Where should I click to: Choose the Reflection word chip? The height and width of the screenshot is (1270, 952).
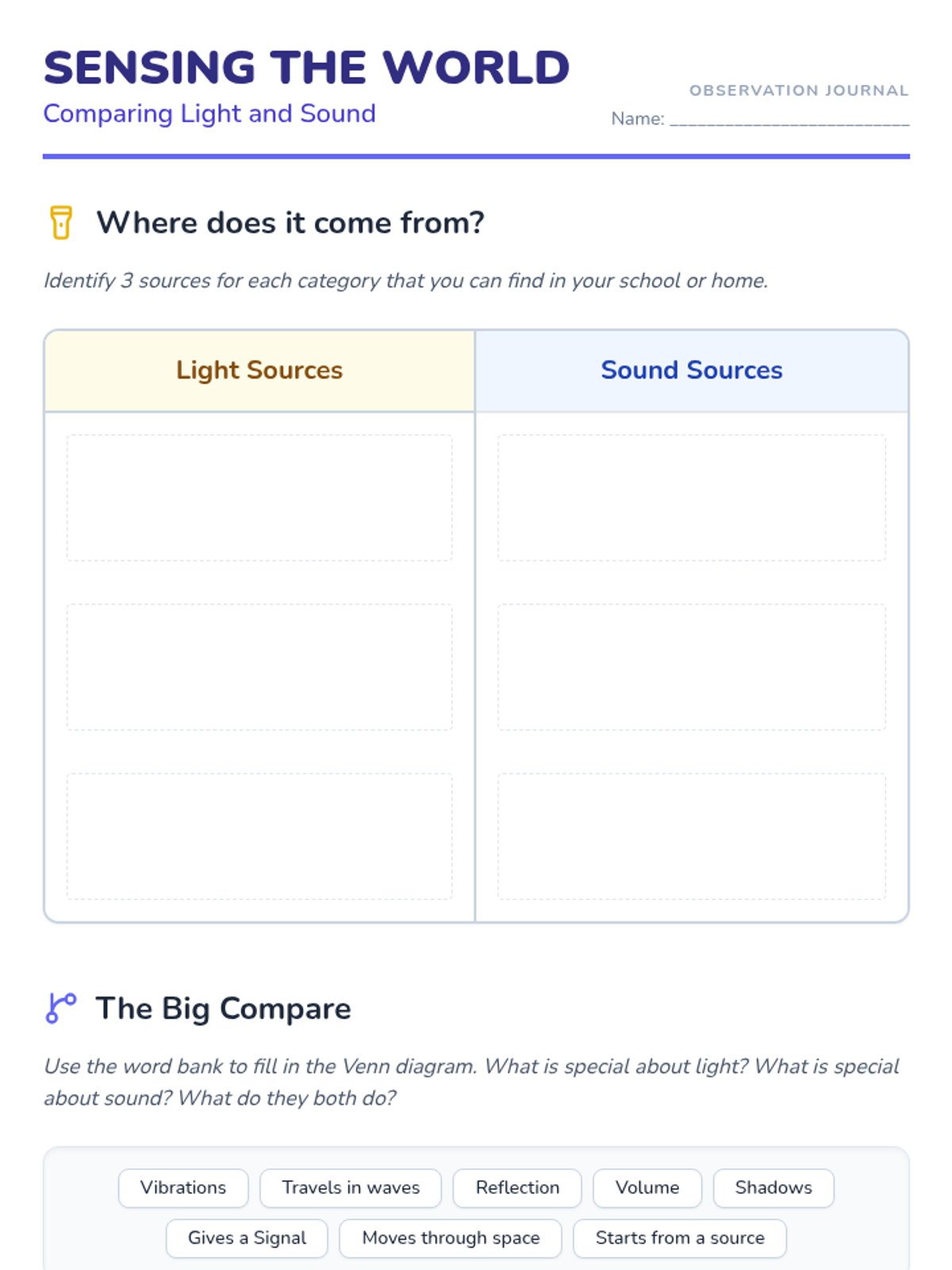pos(517,1187)
